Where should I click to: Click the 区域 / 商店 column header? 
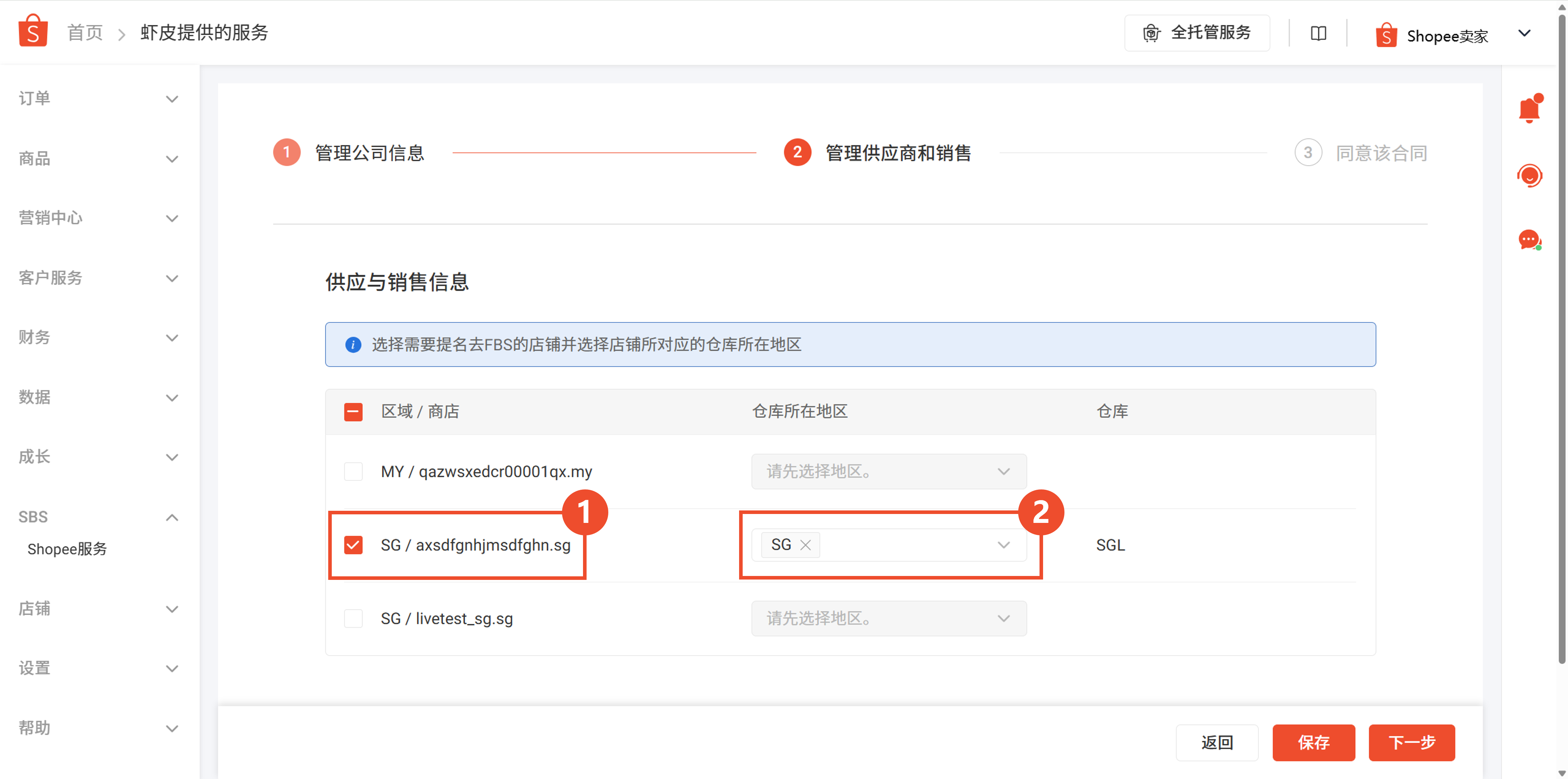pos(420,411)
